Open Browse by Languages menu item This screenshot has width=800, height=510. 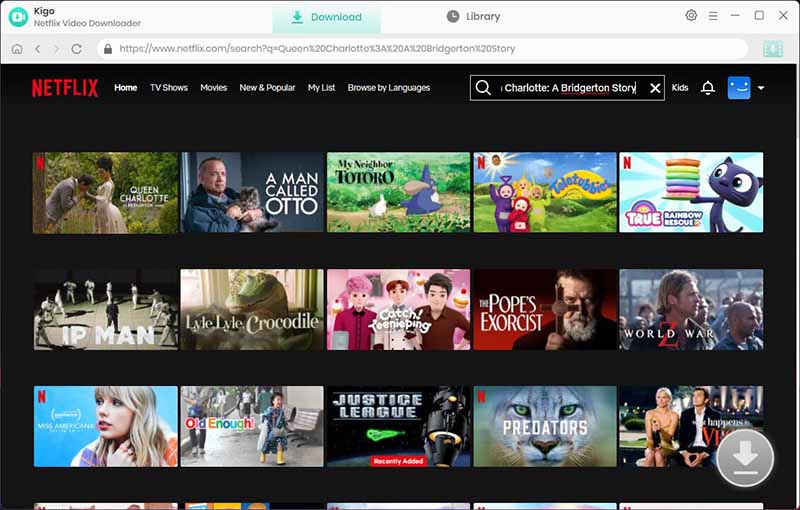pos(389,88)
